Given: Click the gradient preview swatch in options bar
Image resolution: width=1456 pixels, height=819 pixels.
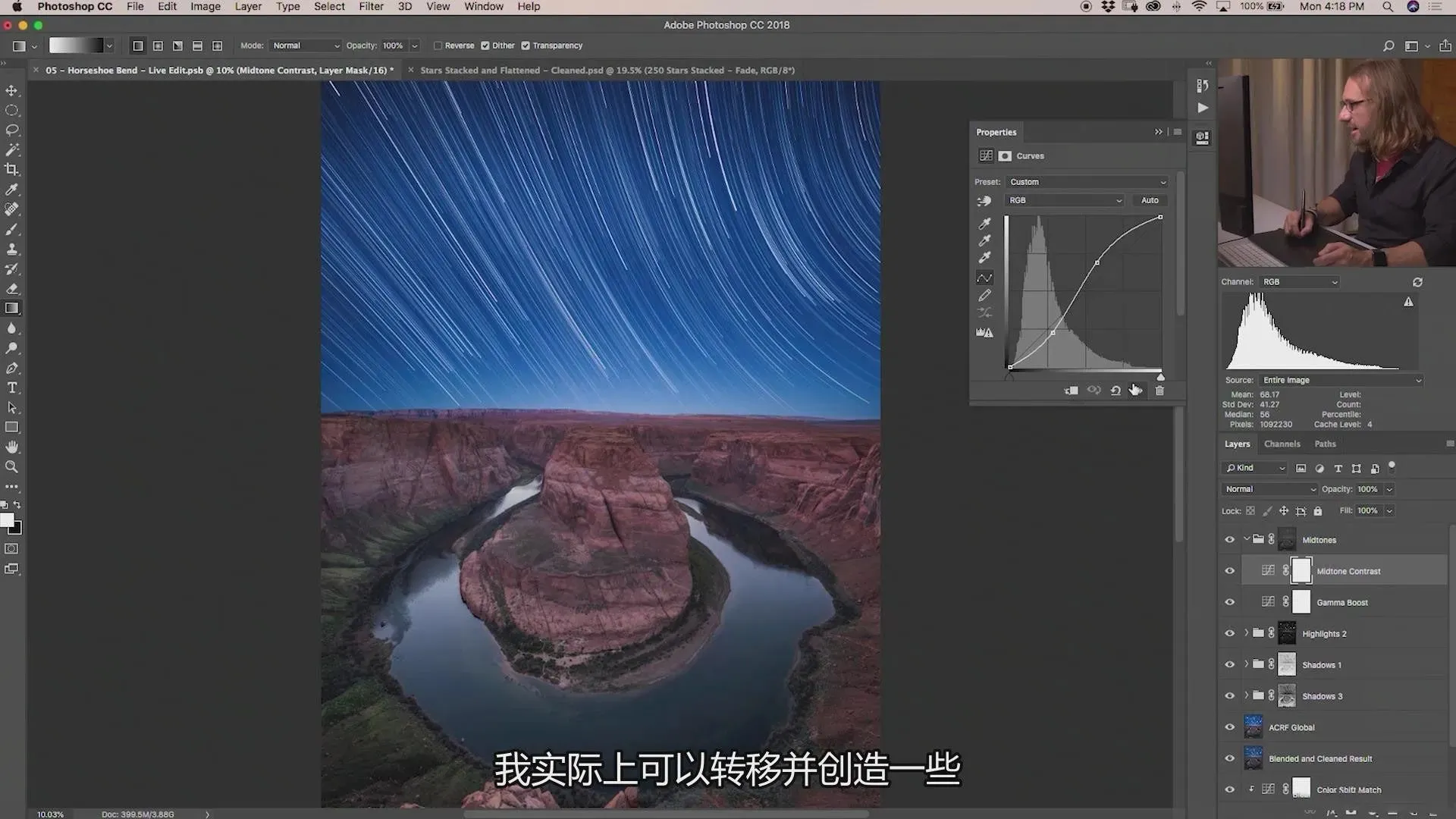Looking at the screenshot, I should click(75, 45).
